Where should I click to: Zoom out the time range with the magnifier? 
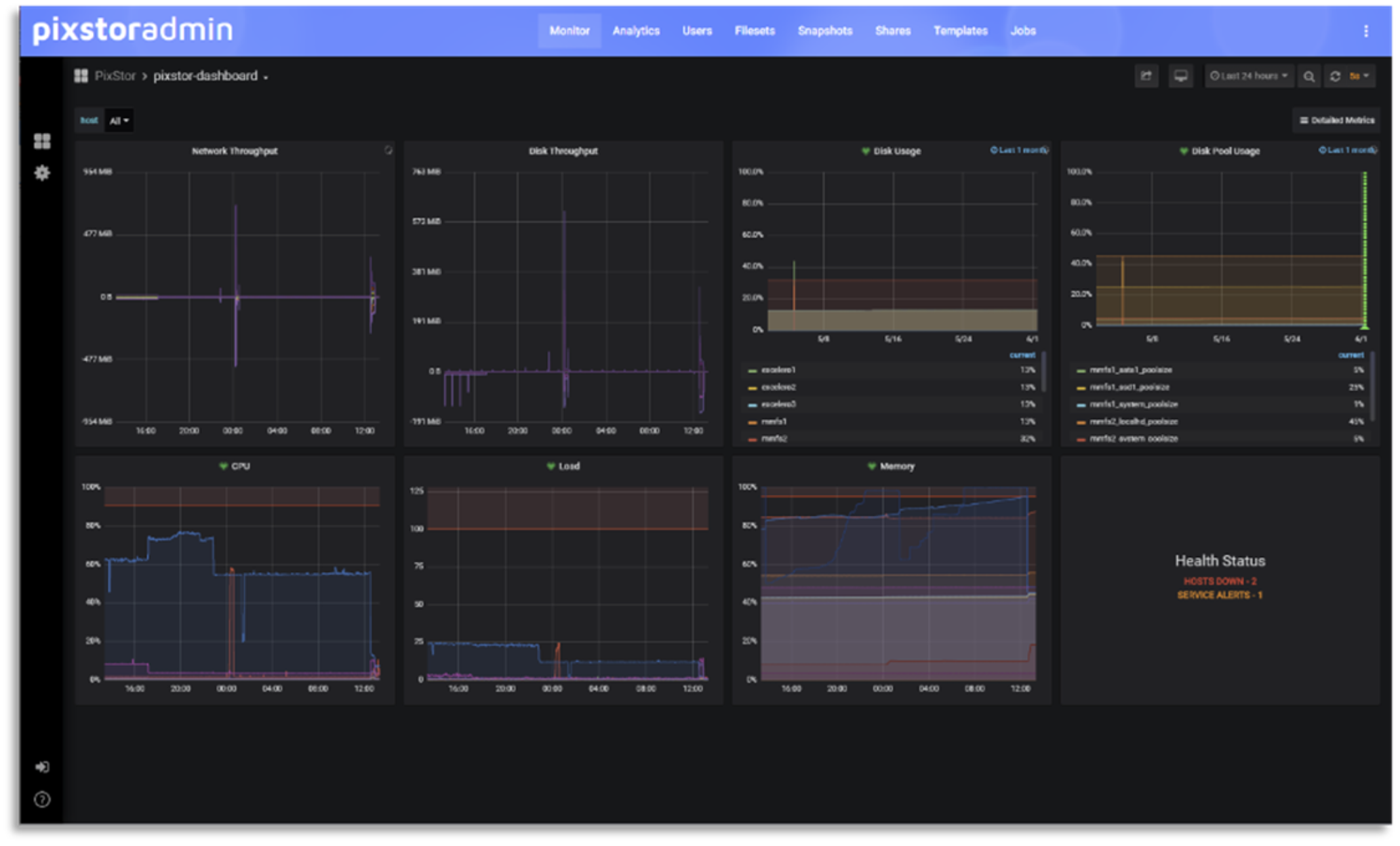tap(1308, 76)
